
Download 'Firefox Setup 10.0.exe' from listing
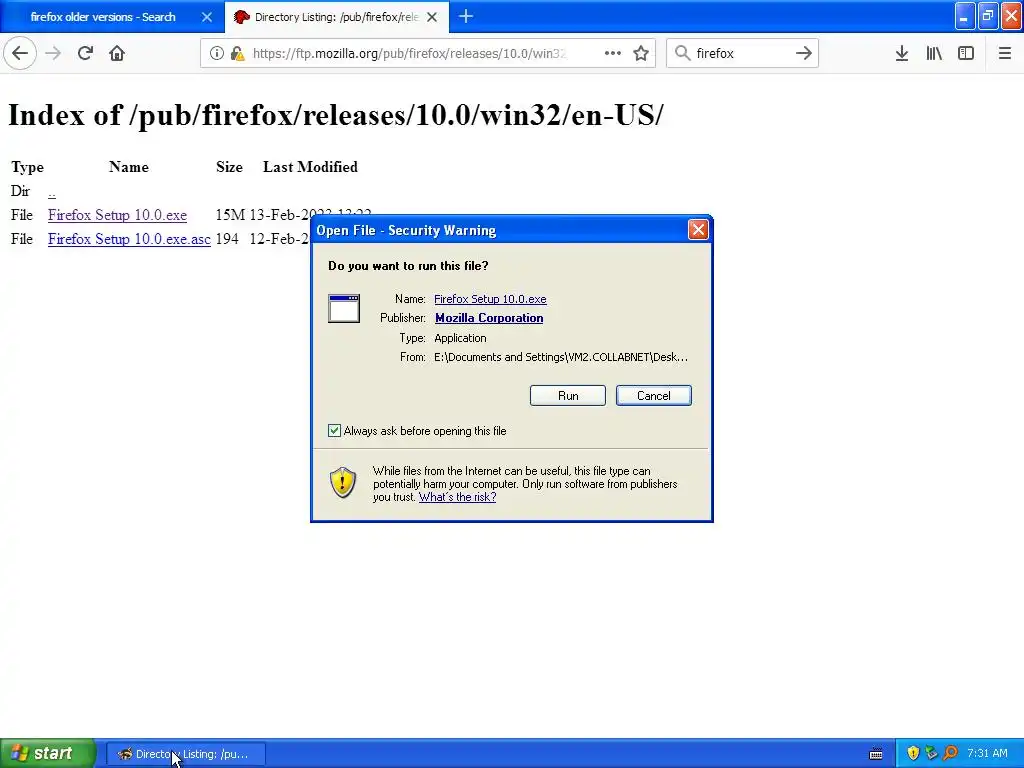[x=117, y=215]
